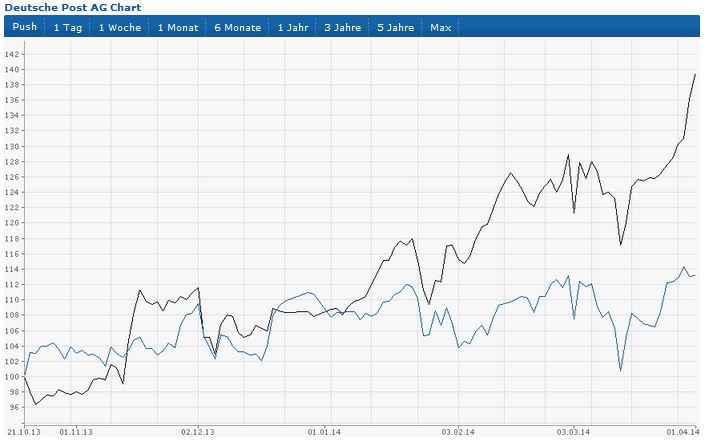This screenshot has width=707, height=442.
Task: Click the 130 value on y-axis
Action: 12,147
